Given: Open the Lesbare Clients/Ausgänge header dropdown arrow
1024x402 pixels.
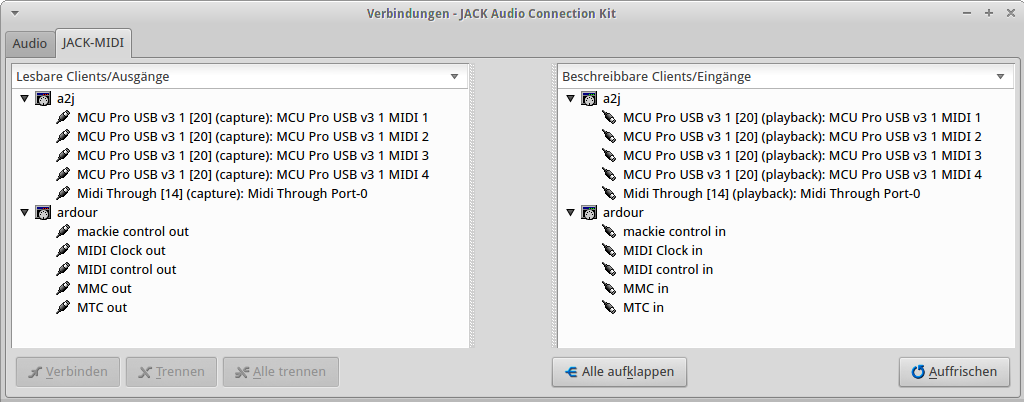Looking at the screenshot, I should [x=454, y=76].
